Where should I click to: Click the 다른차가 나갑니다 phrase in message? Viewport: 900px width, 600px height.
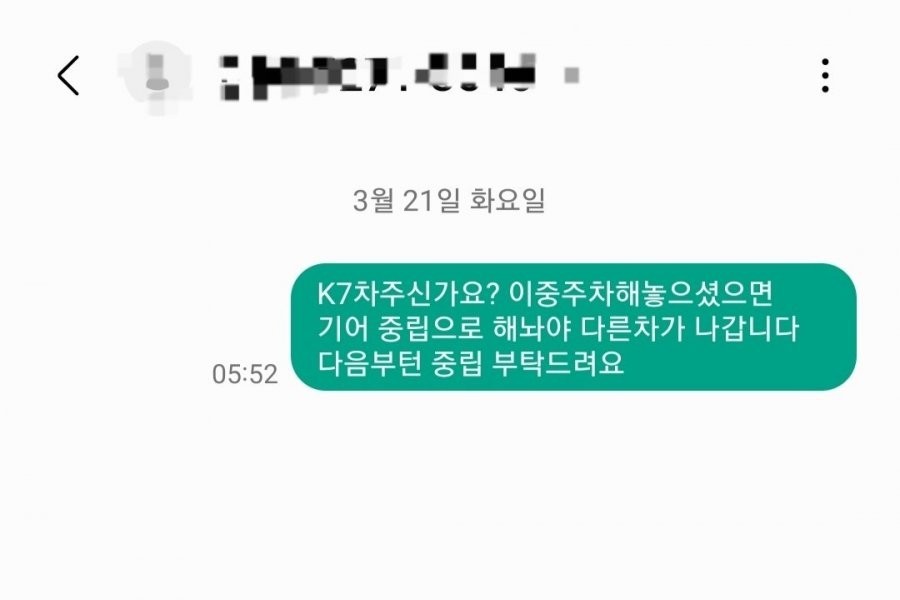pos(690,328)
